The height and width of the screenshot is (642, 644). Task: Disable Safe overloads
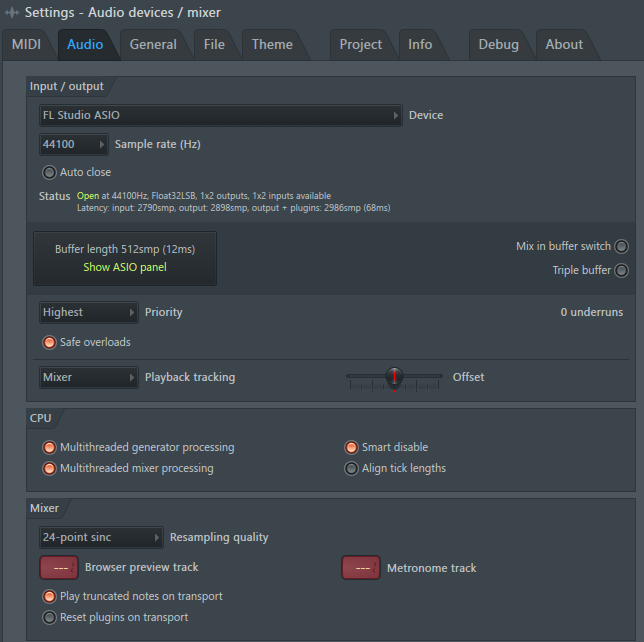(x=49, y=342)
